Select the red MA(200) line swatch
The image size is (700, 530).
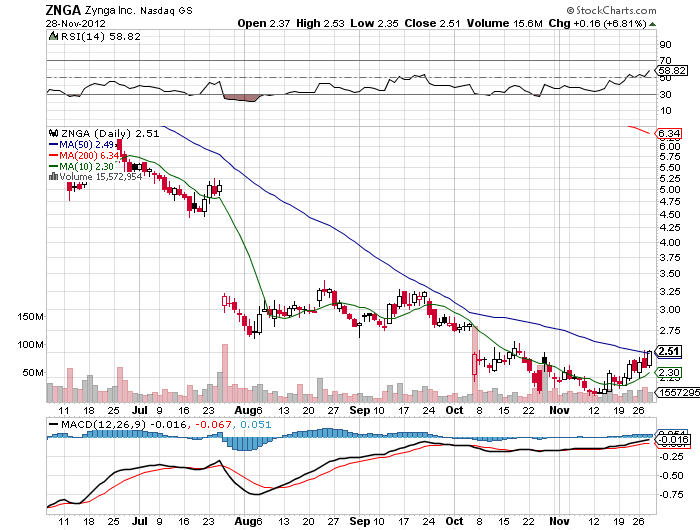click(x=53, y=155)
